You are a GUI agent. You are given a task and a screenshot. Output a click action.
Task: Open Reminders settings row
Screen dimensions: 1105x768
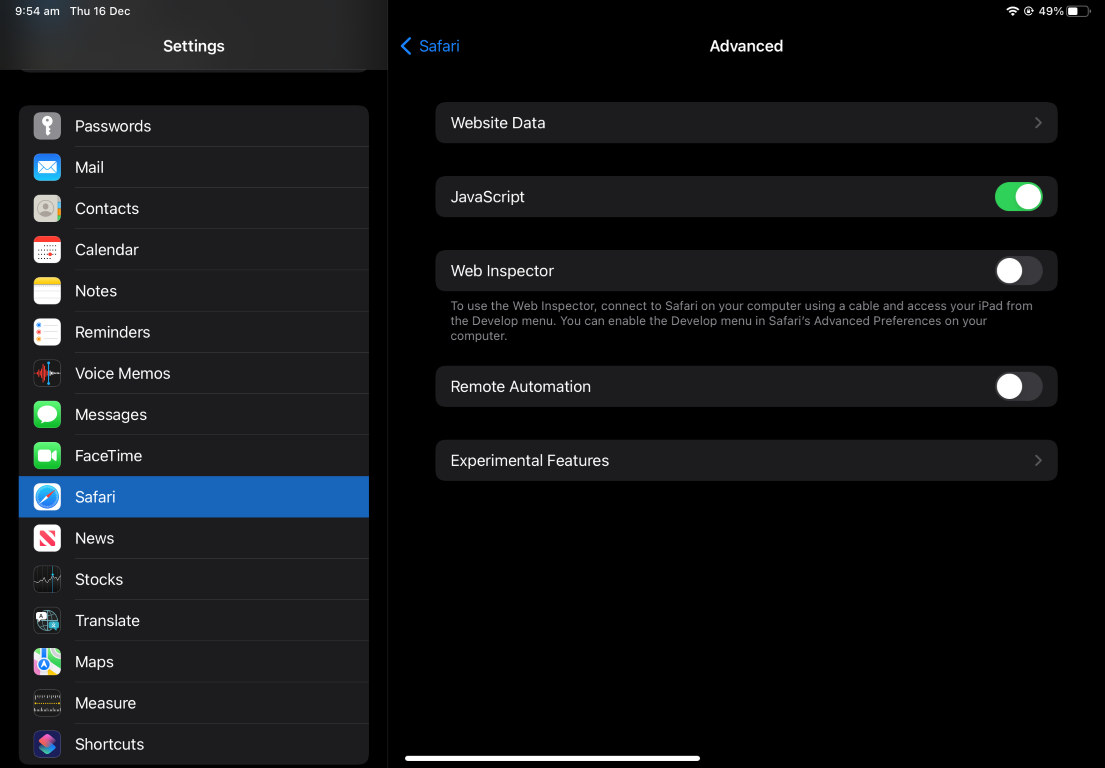194,332
